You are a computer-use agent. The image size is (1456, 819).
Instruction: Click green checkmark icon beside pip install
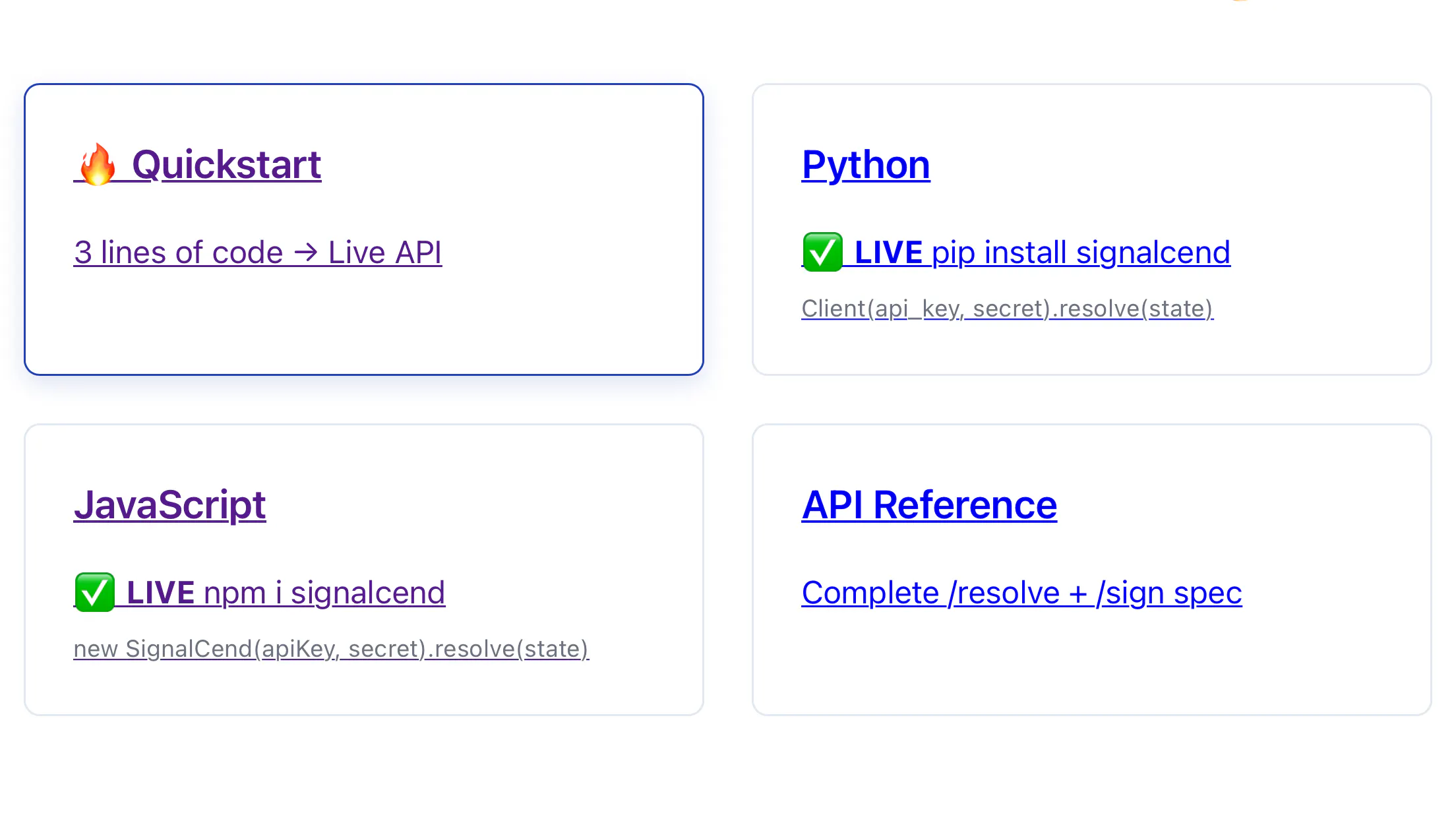click(x=822, y=252)
